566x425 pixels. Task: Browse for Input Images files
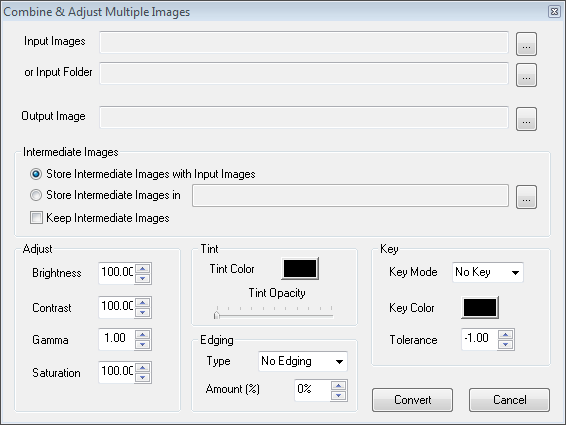526,44
